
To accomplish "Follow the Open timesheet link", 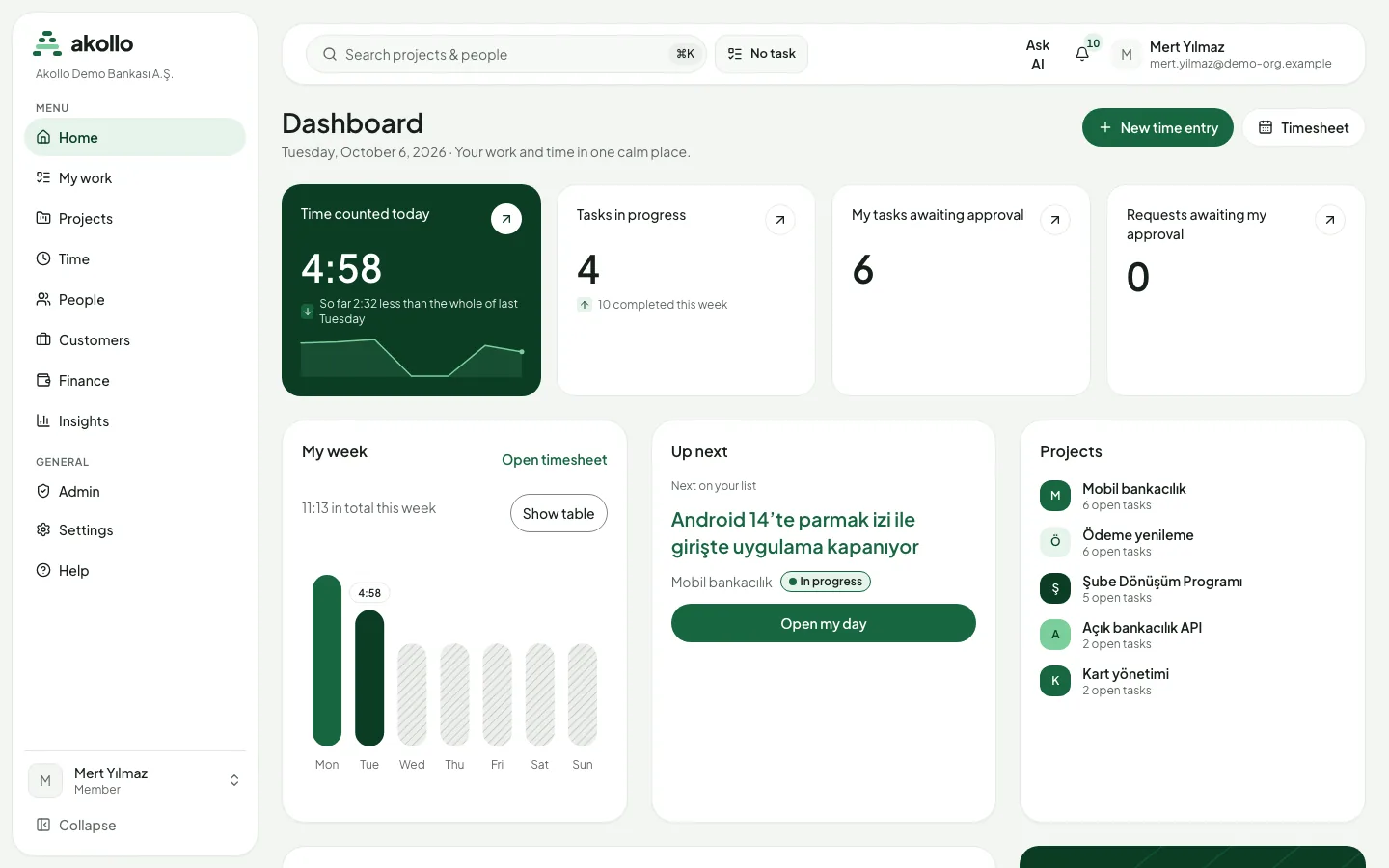I will tap(554, 460).
